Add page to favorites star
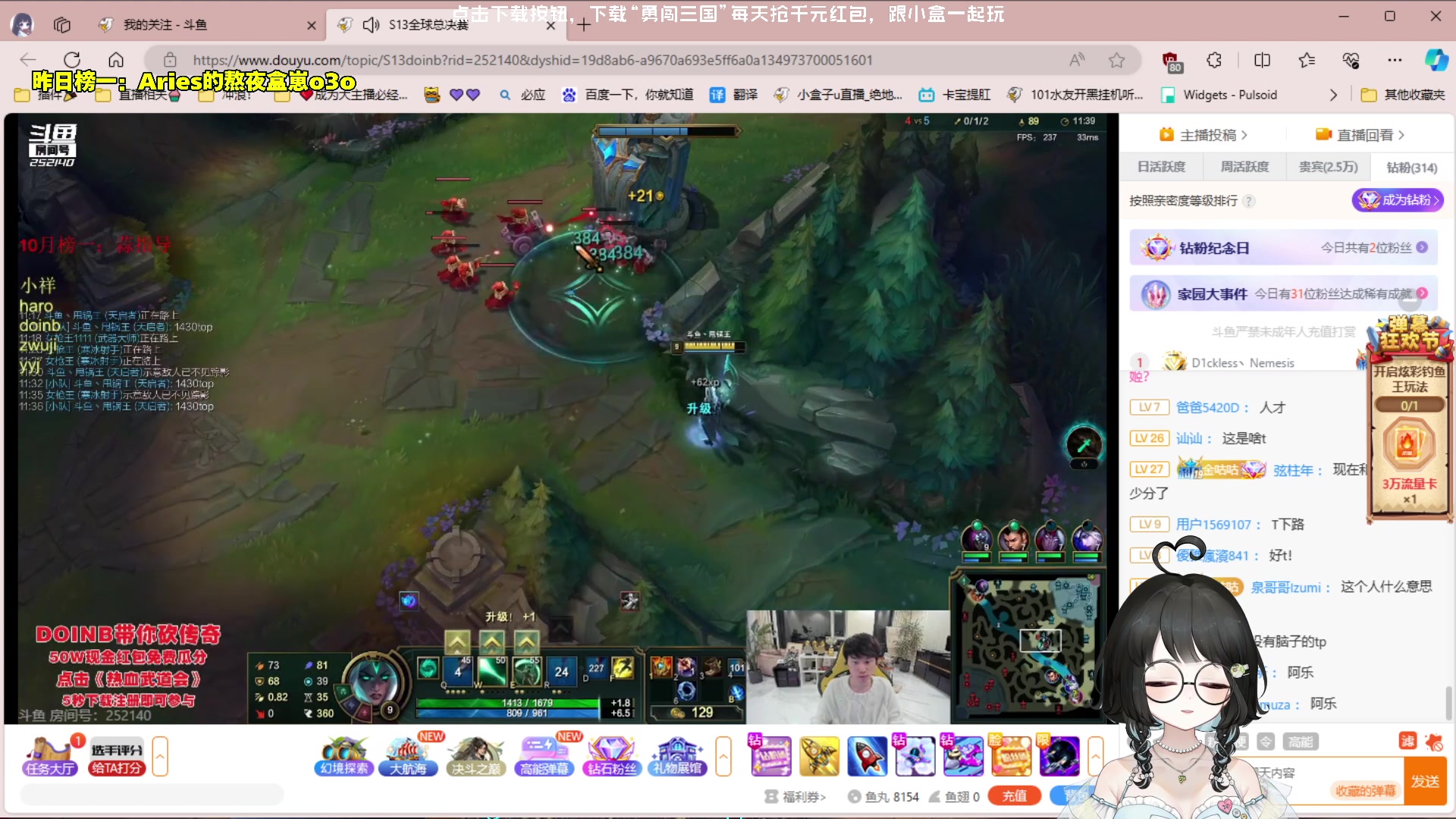1456x819 pixels. tap(1116, 60)
